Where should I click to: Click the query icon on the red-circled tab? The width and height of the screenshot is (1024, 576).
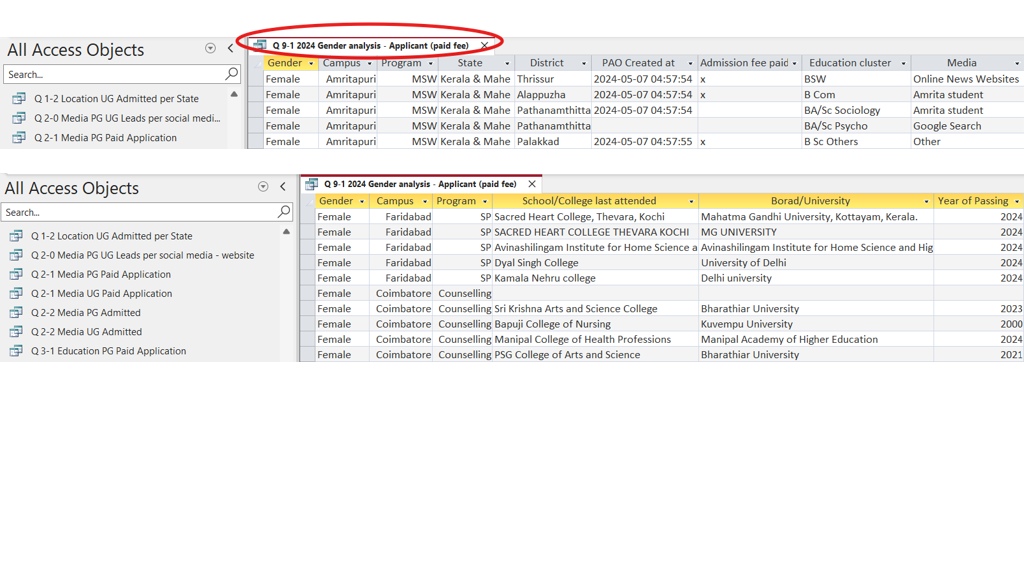click(x=260, y=45)
